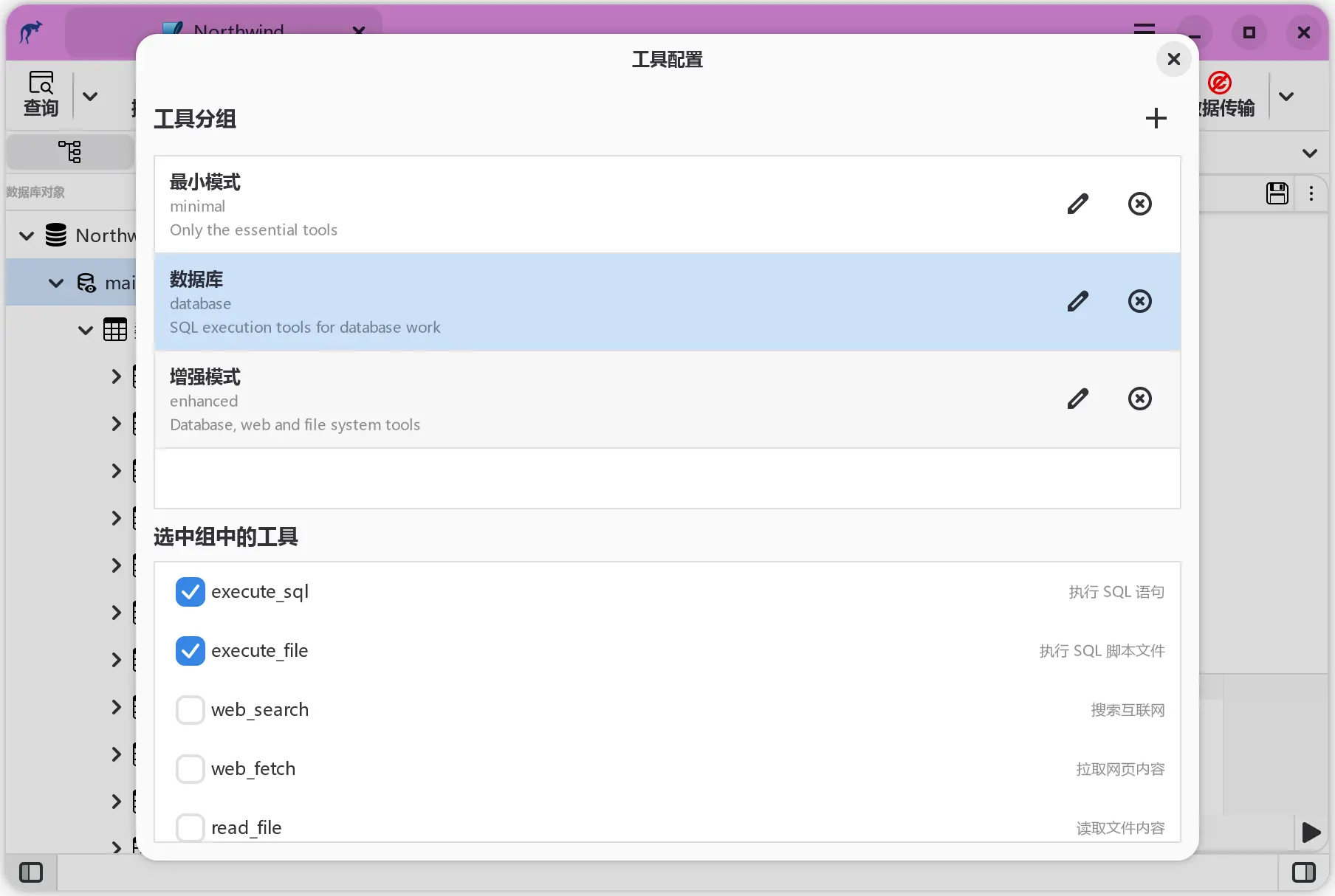Click the 查询 query toolbar icon
Viewport: 1335px width, 896px height.
[x=41, y=94]
